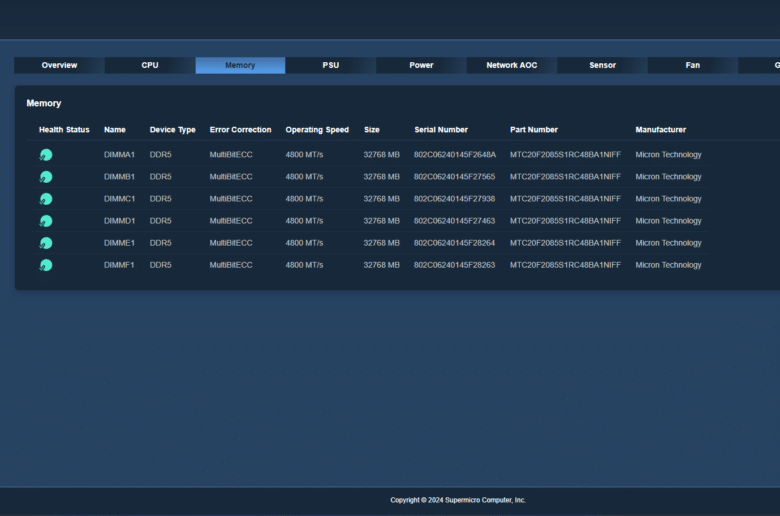Select the DIMMF1 name cell
Screen dimensions: 780x516
tap(119, 265)
